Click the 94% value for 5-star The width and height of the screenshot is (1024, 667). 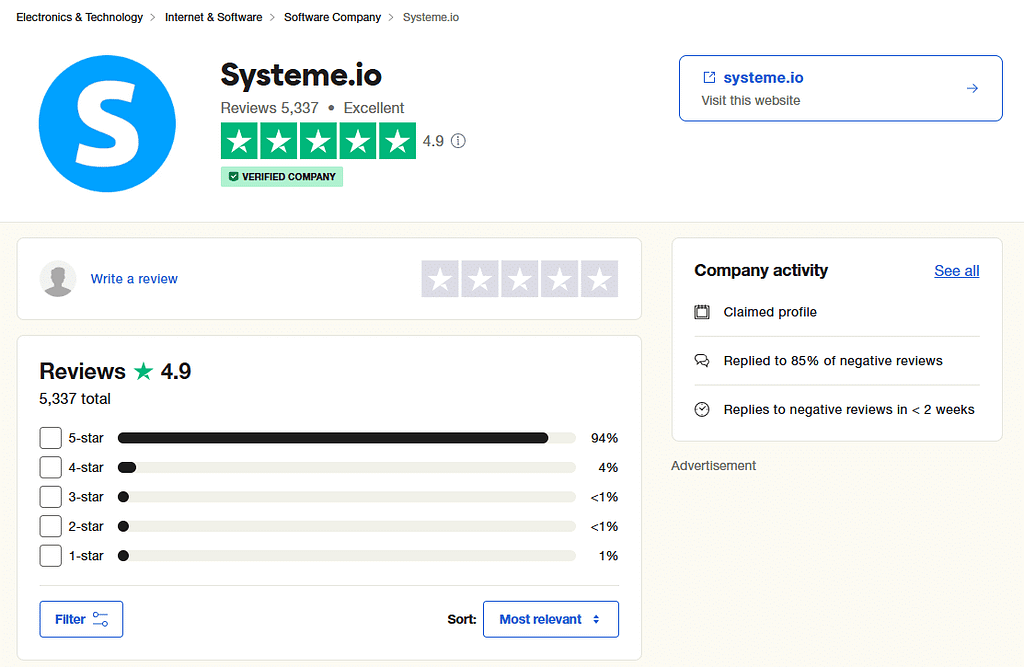[604, 438]
